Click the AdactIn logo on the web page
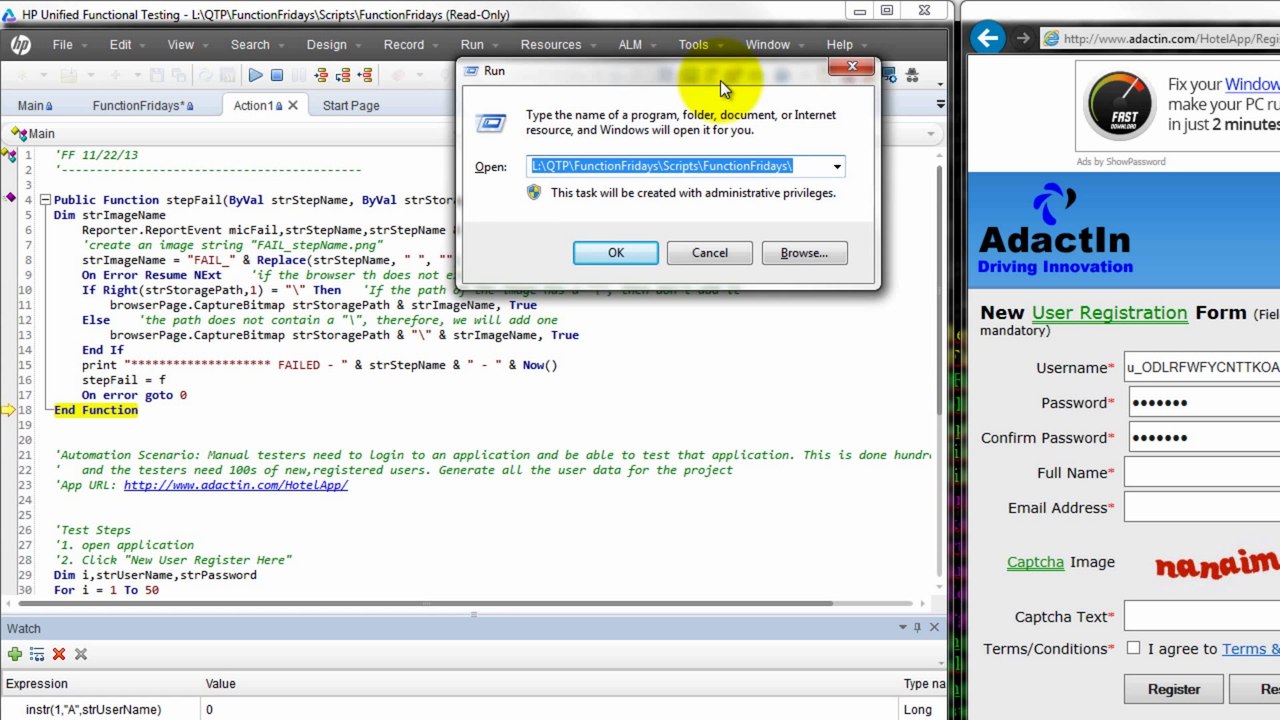 (x=1055, y=229)
